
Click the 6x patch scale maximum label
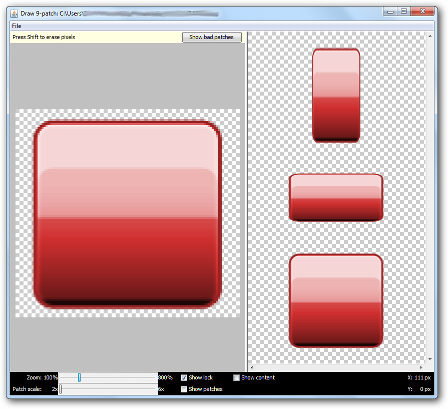161,389
